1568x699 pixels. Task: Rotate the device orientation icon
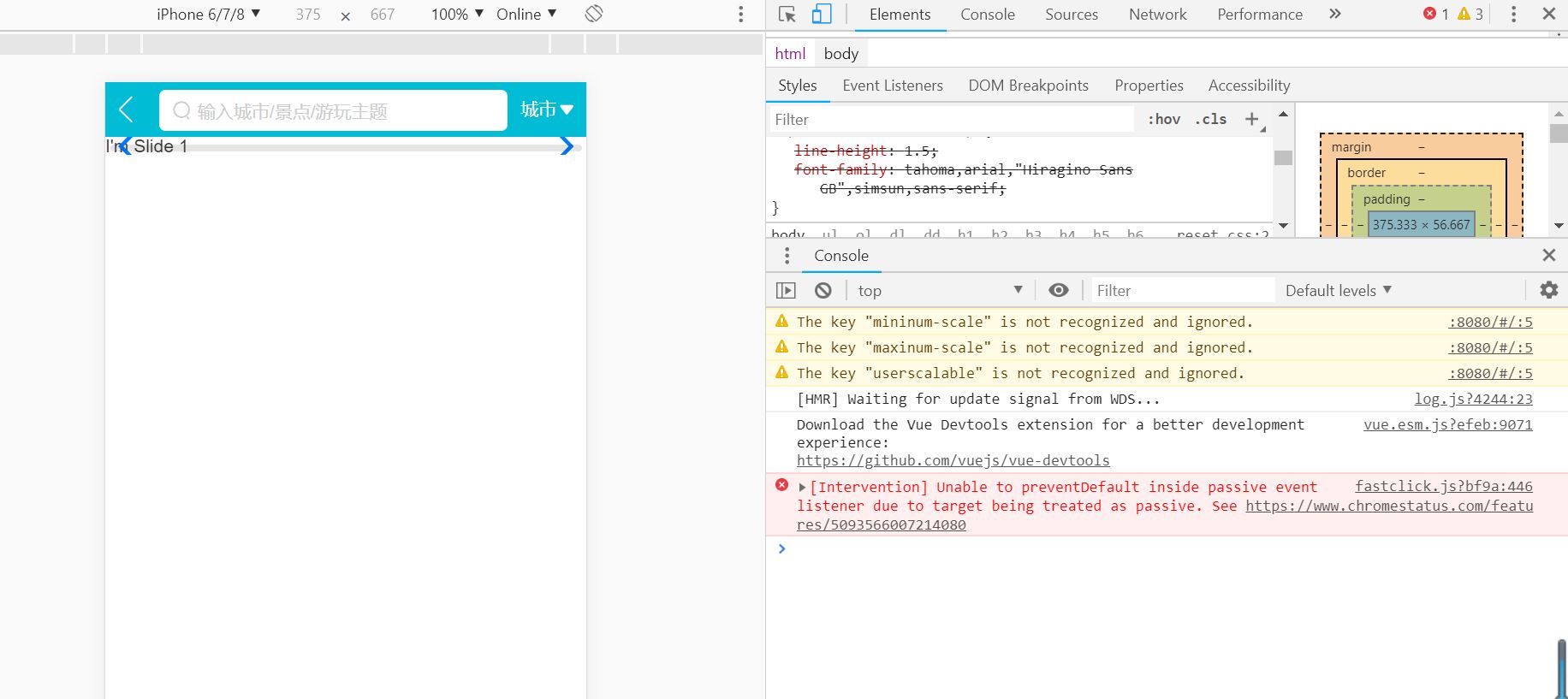pos(594,14)
